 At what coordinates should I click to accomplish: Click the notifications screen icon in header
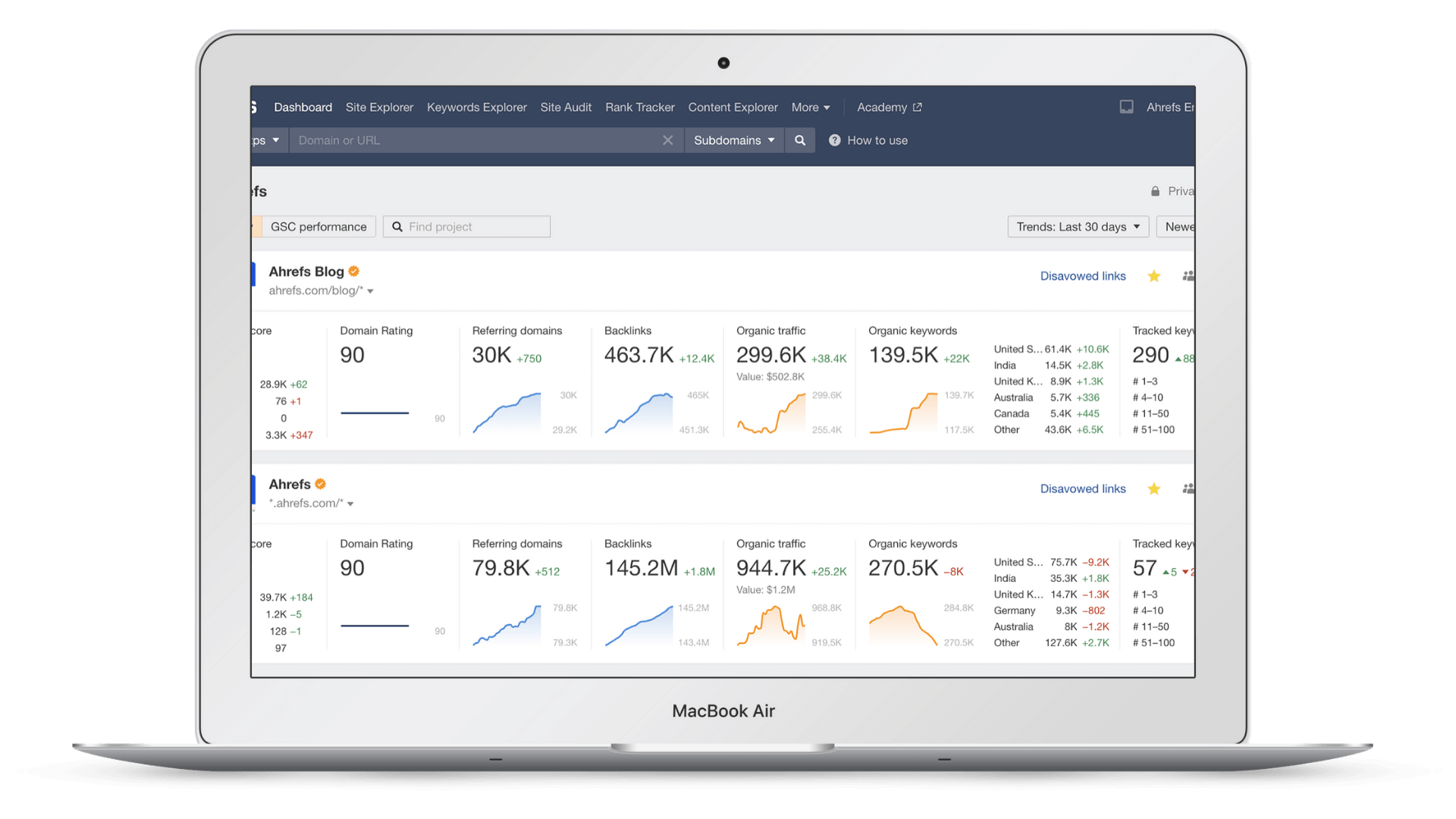point(1126,107)
